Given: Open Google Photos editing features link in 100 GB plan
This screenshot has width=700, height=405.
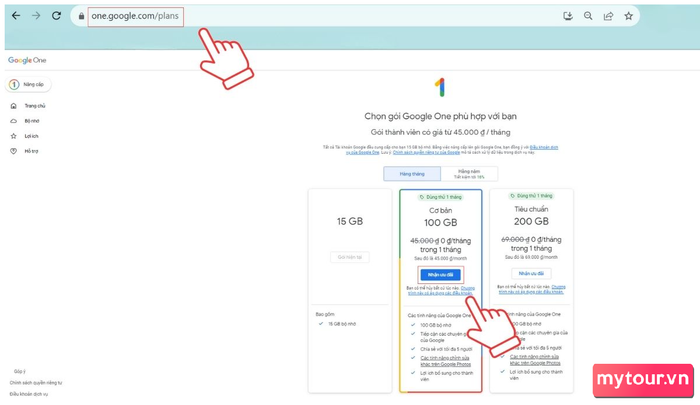Looking at the screenshot, I should (446, 361).
